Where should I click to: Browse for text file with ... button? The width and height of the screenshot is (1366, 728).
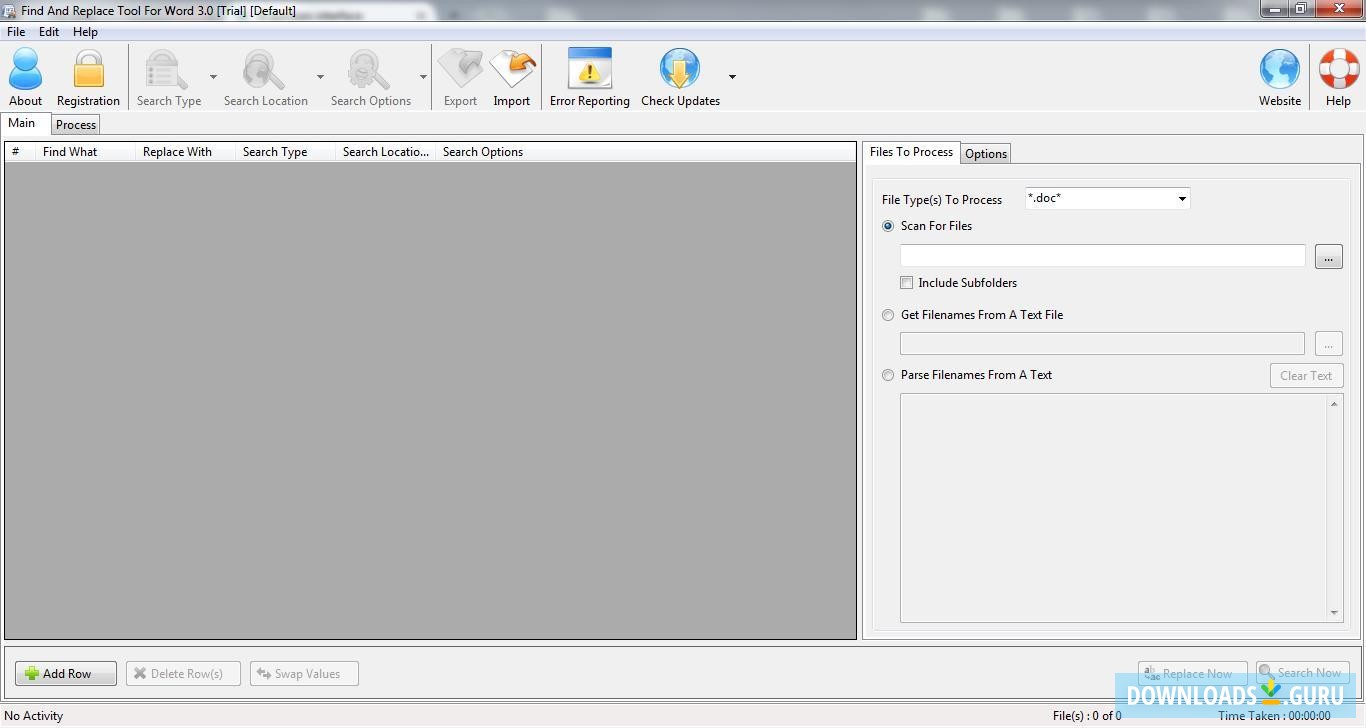click(1328, 344)
